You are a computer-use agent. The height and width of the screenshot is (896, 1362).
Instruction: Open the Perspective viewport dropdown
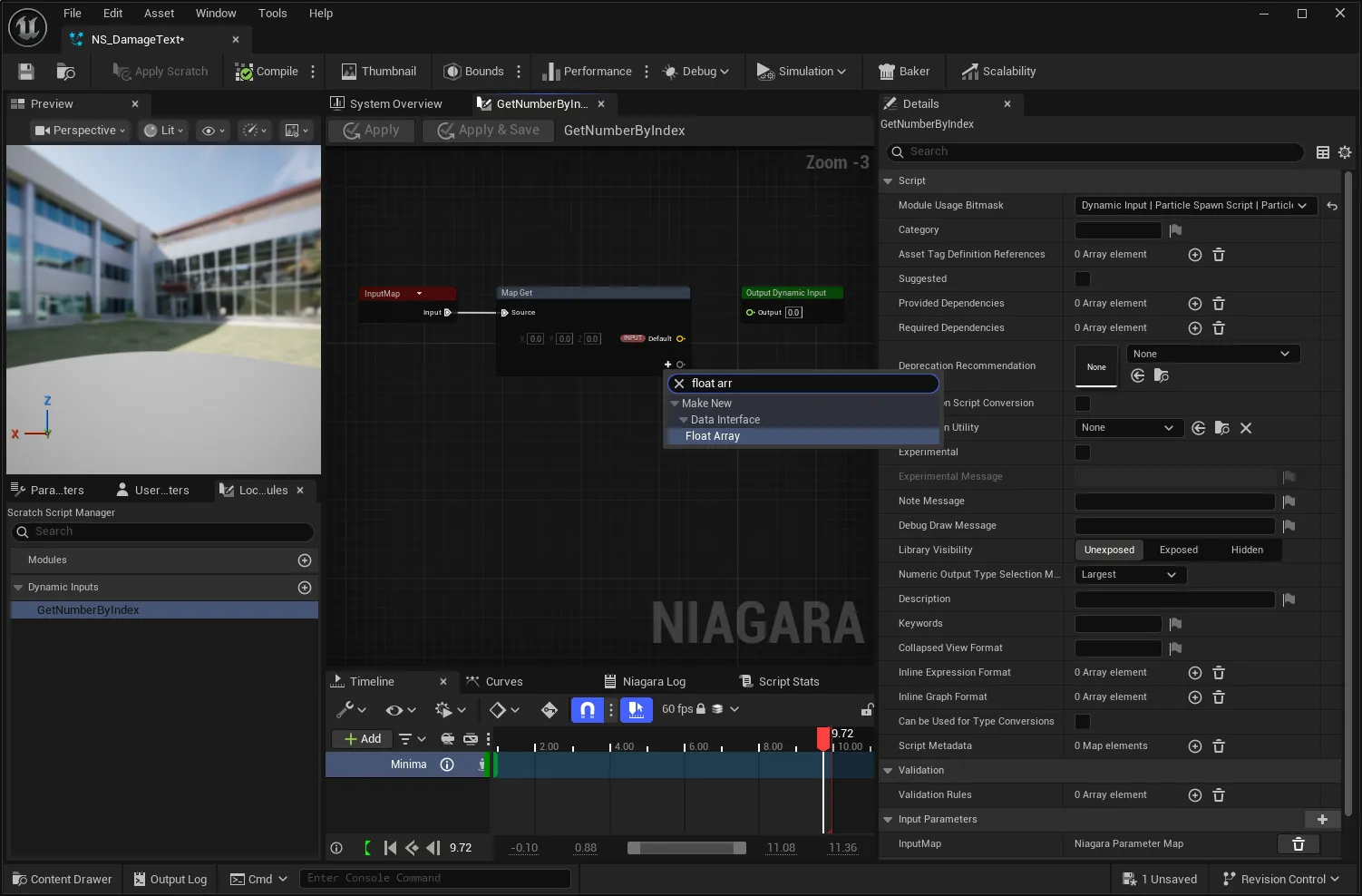(80, 131)
